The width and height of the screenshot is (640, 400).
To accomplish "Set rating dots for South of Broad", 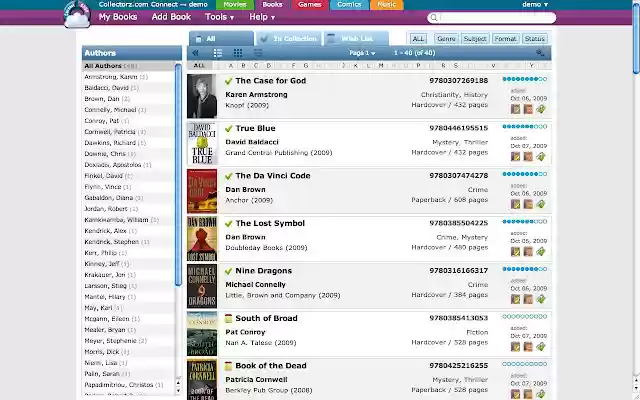I will (x=524, y=316).
